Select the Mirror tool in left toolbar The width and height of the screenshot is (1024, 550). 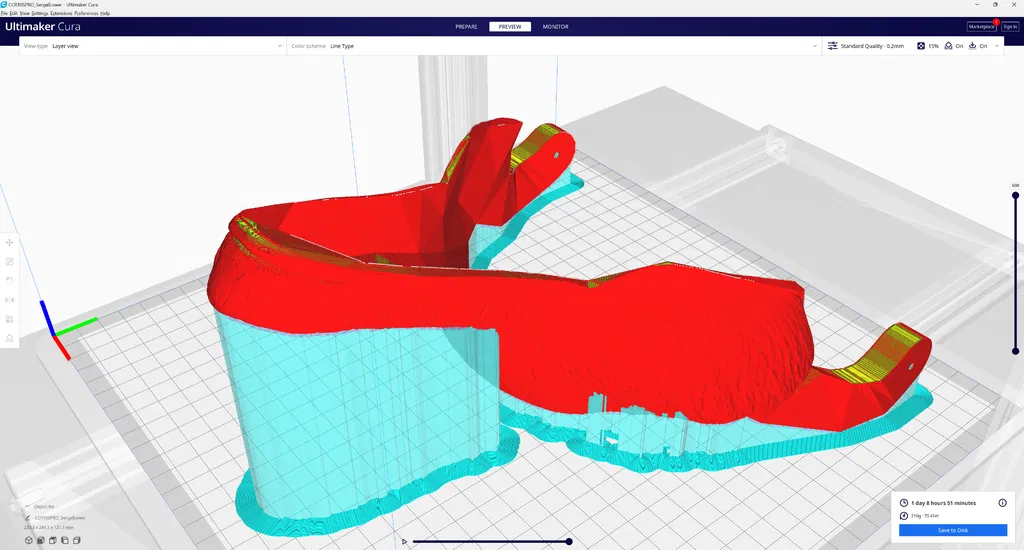[x=10, y=300]
